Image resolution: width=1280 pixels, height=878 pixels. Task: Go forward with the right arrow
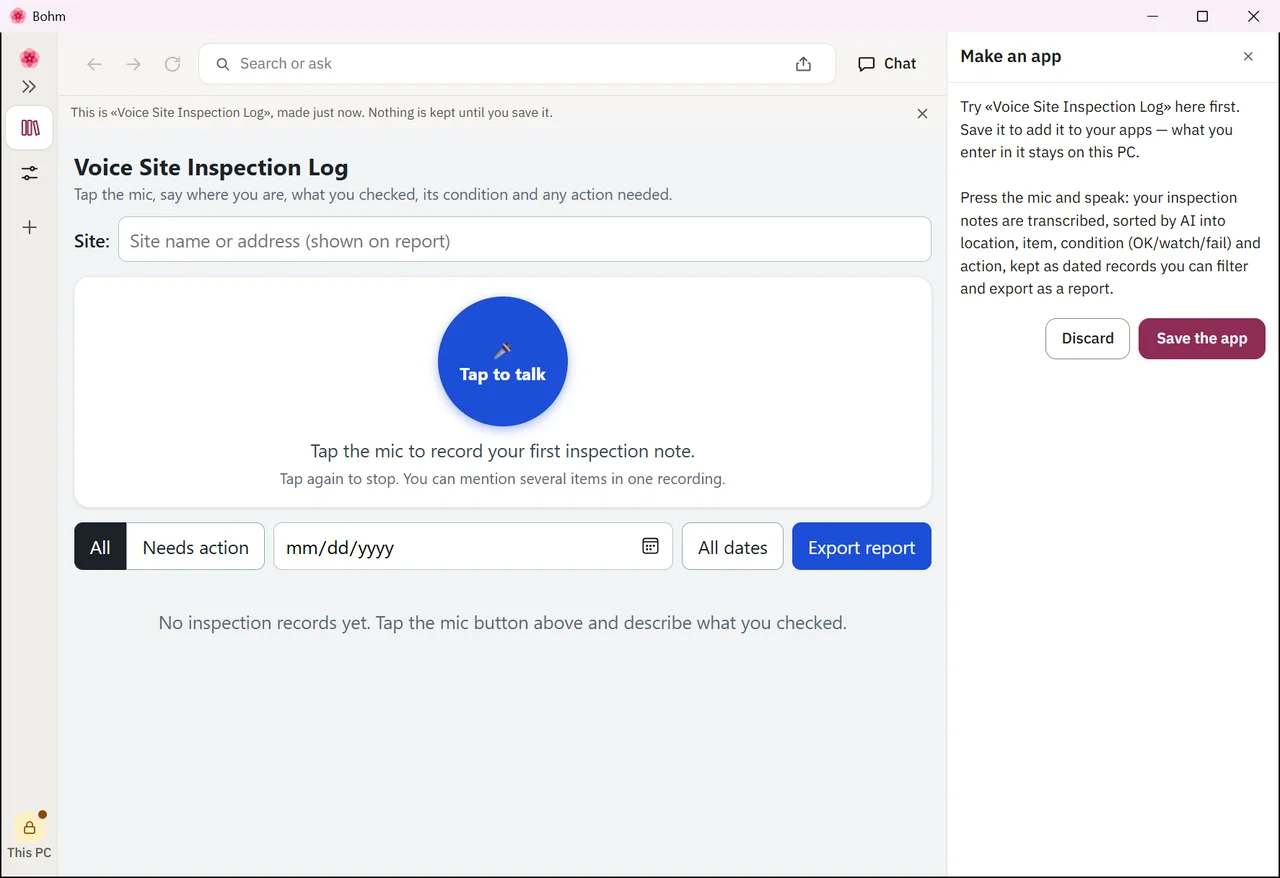133,64
